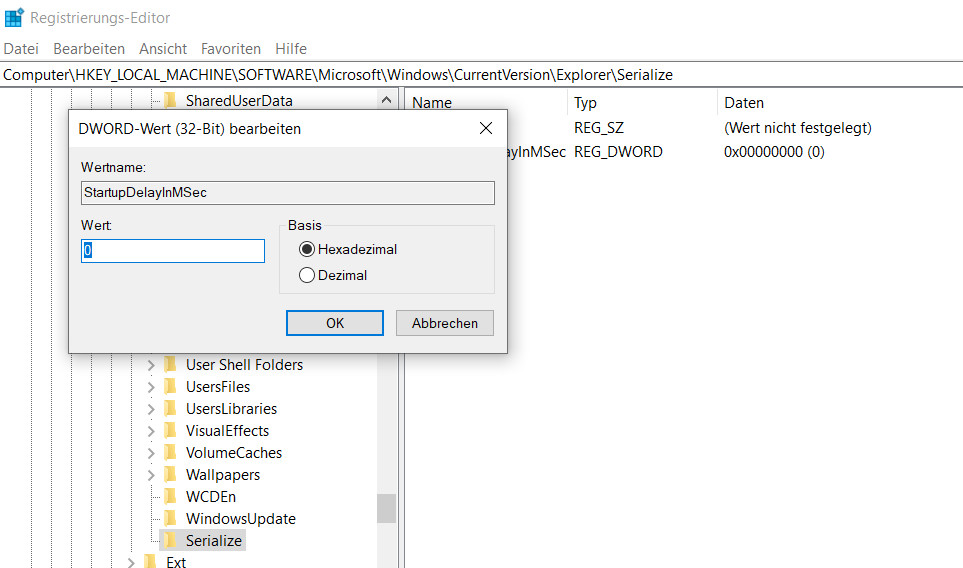Viewport: 963px width, 568px height.
Task: Click the Ext folder icon
Action: (150, 561)
